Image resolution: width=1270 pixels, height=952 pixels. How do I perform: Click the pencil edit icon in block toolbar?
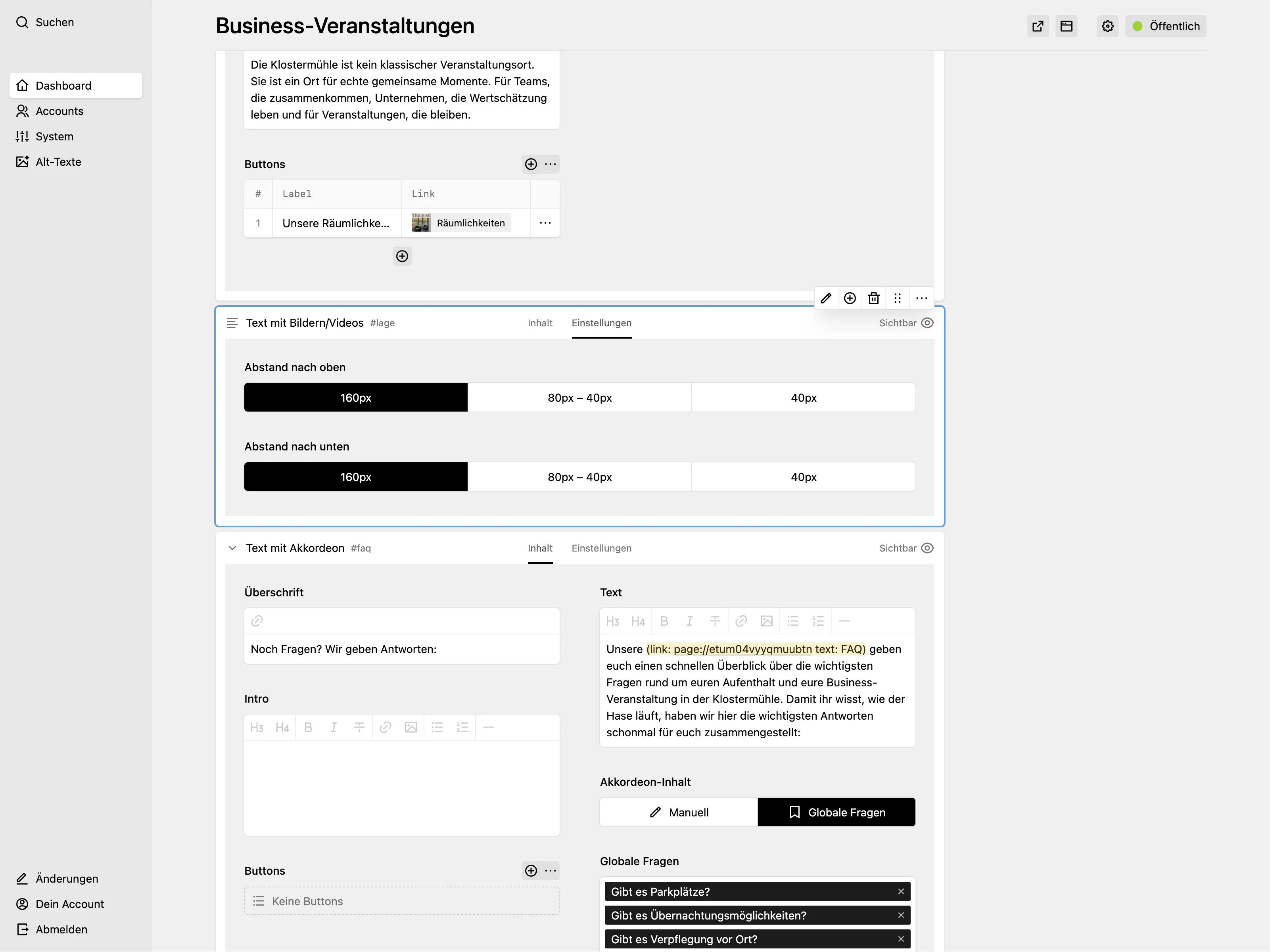coord(826,299)
